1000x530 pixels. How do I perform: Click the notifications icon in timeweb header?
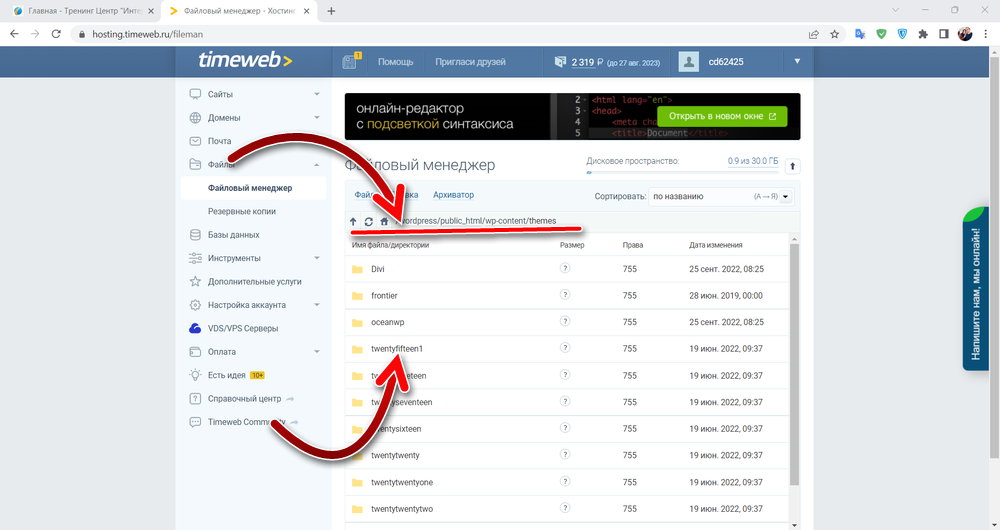350,61
